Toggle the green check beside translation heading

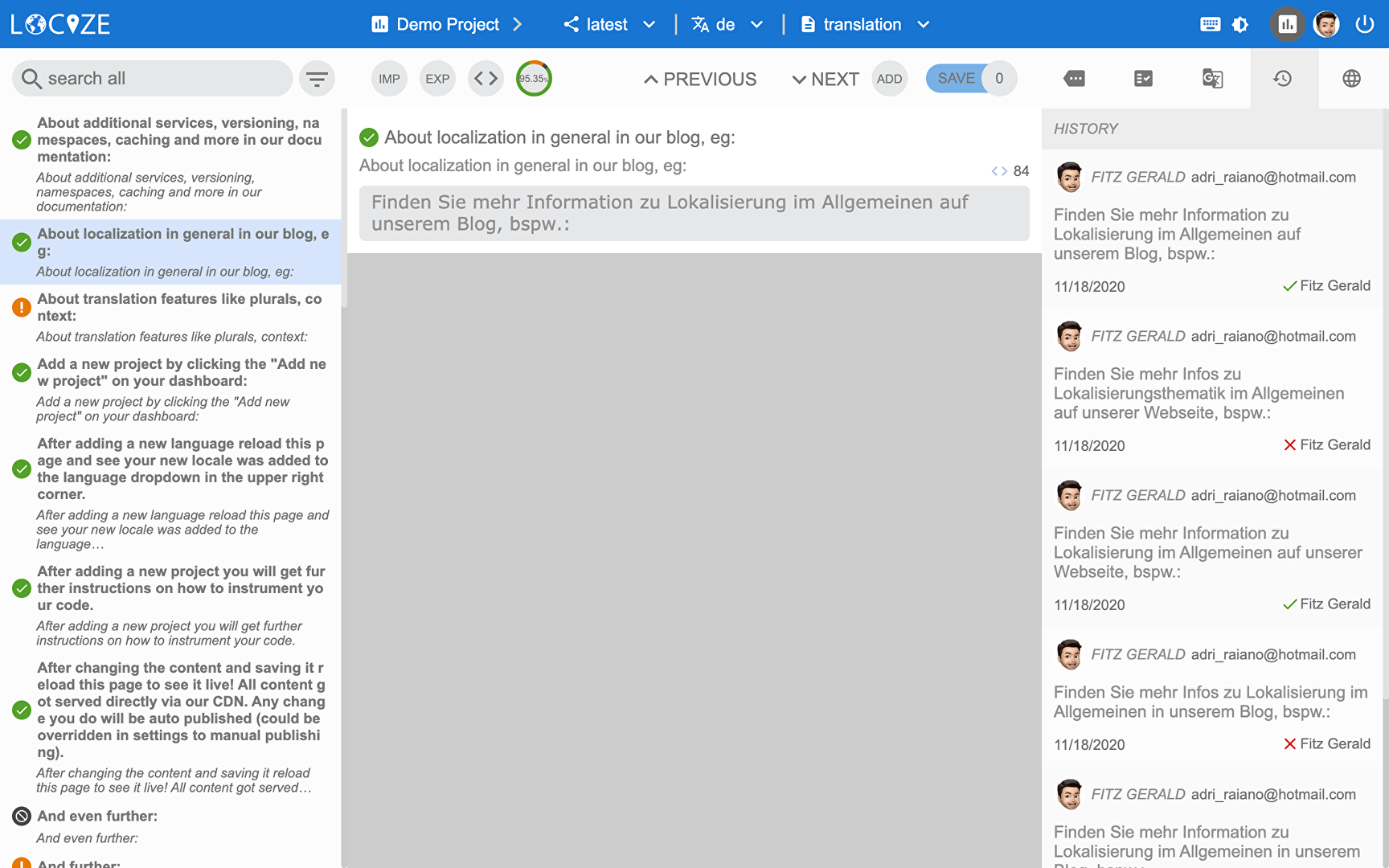pos(369,137)
